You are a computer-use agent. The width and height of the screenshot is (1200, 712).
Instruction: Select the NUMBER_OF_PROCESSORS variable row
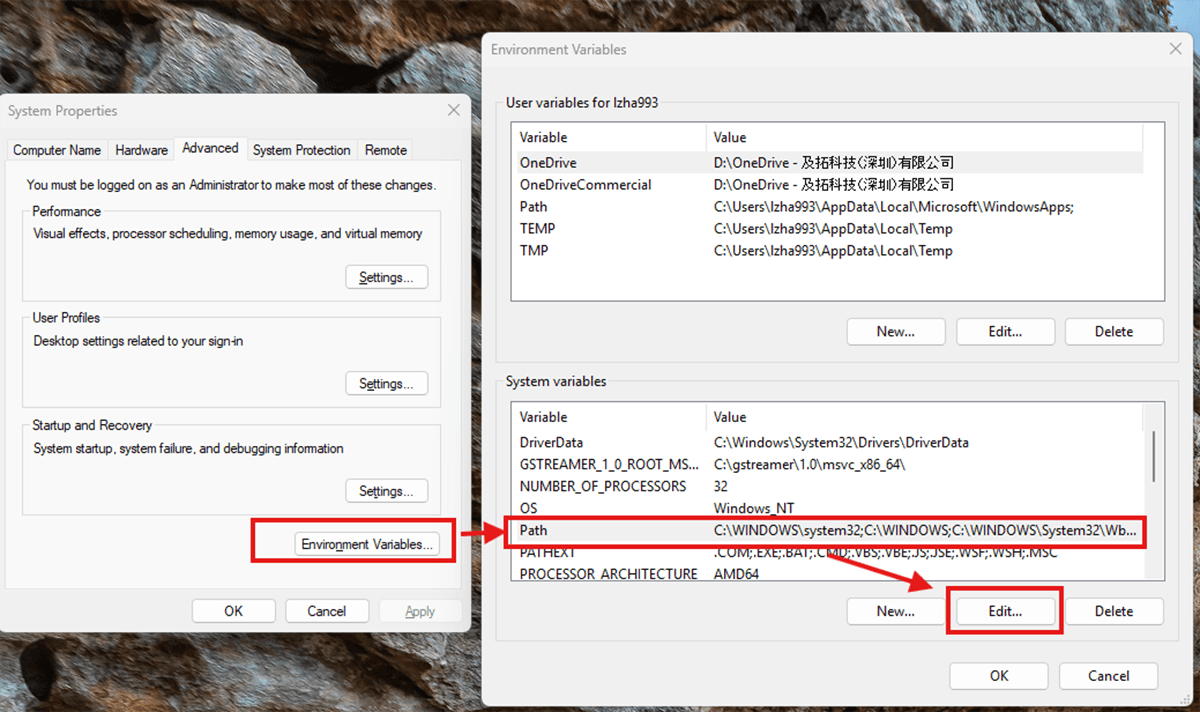click(x=825, y=486)
